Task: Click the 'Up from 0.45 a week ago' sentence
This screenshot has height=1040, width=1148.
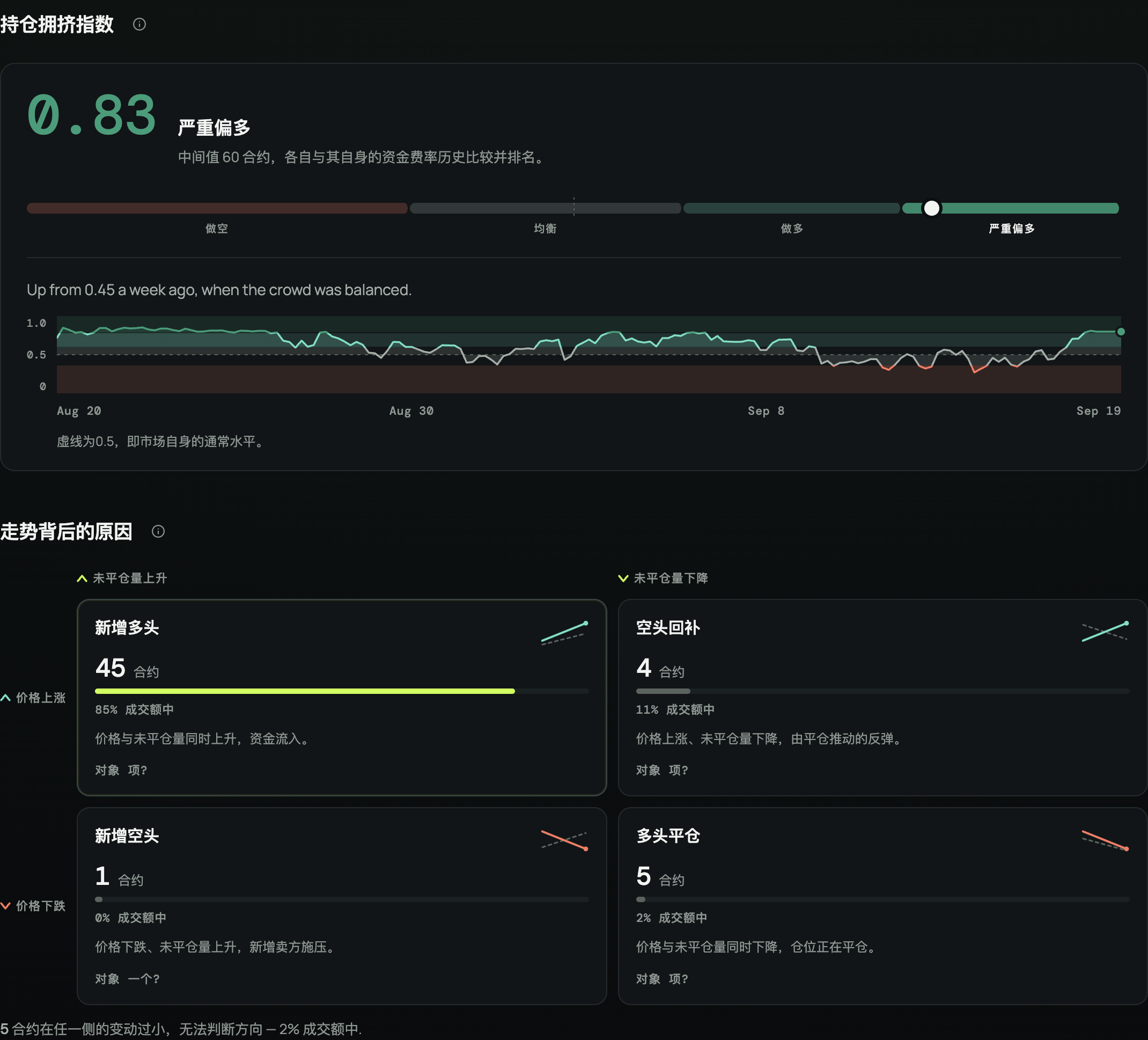Action: click(x=219, y=290)
